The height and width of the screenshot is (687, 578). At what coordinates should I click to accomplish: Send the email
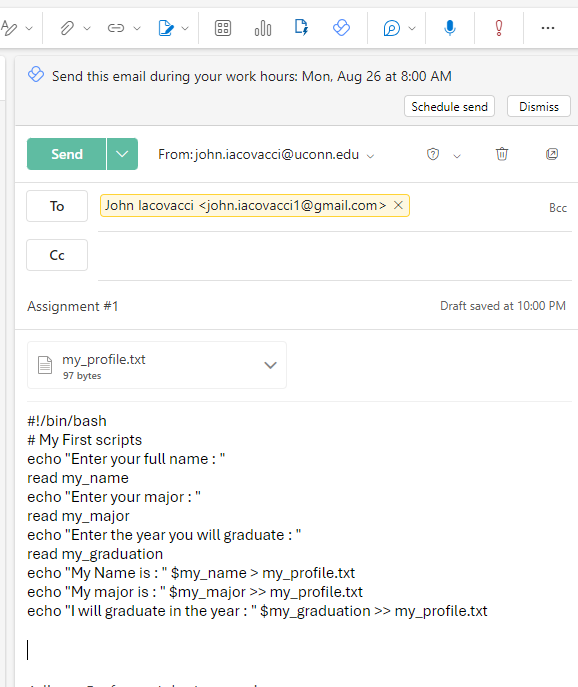point(67,154)
